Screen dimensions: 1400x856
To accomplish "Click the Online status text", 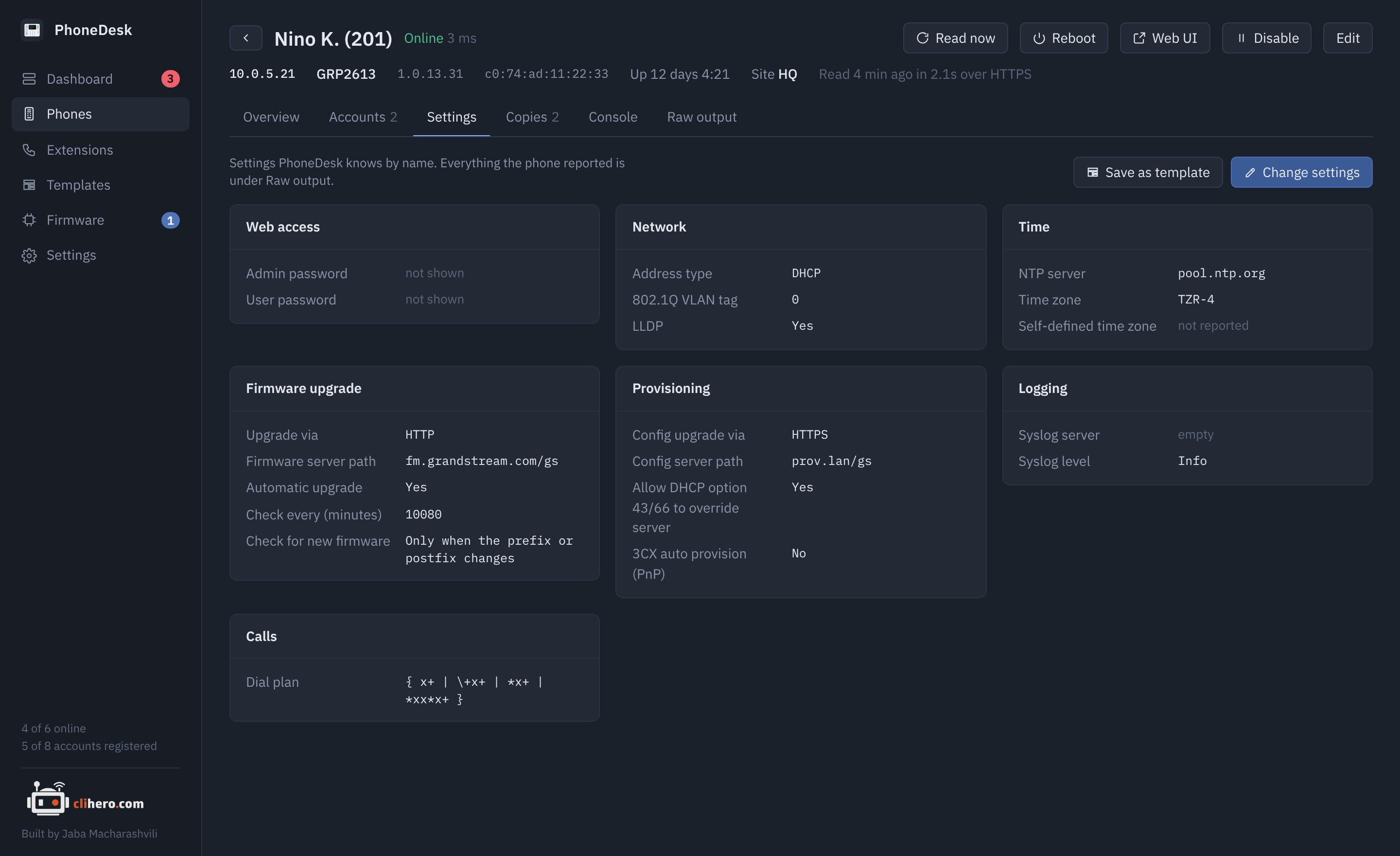I will [423, 38].
